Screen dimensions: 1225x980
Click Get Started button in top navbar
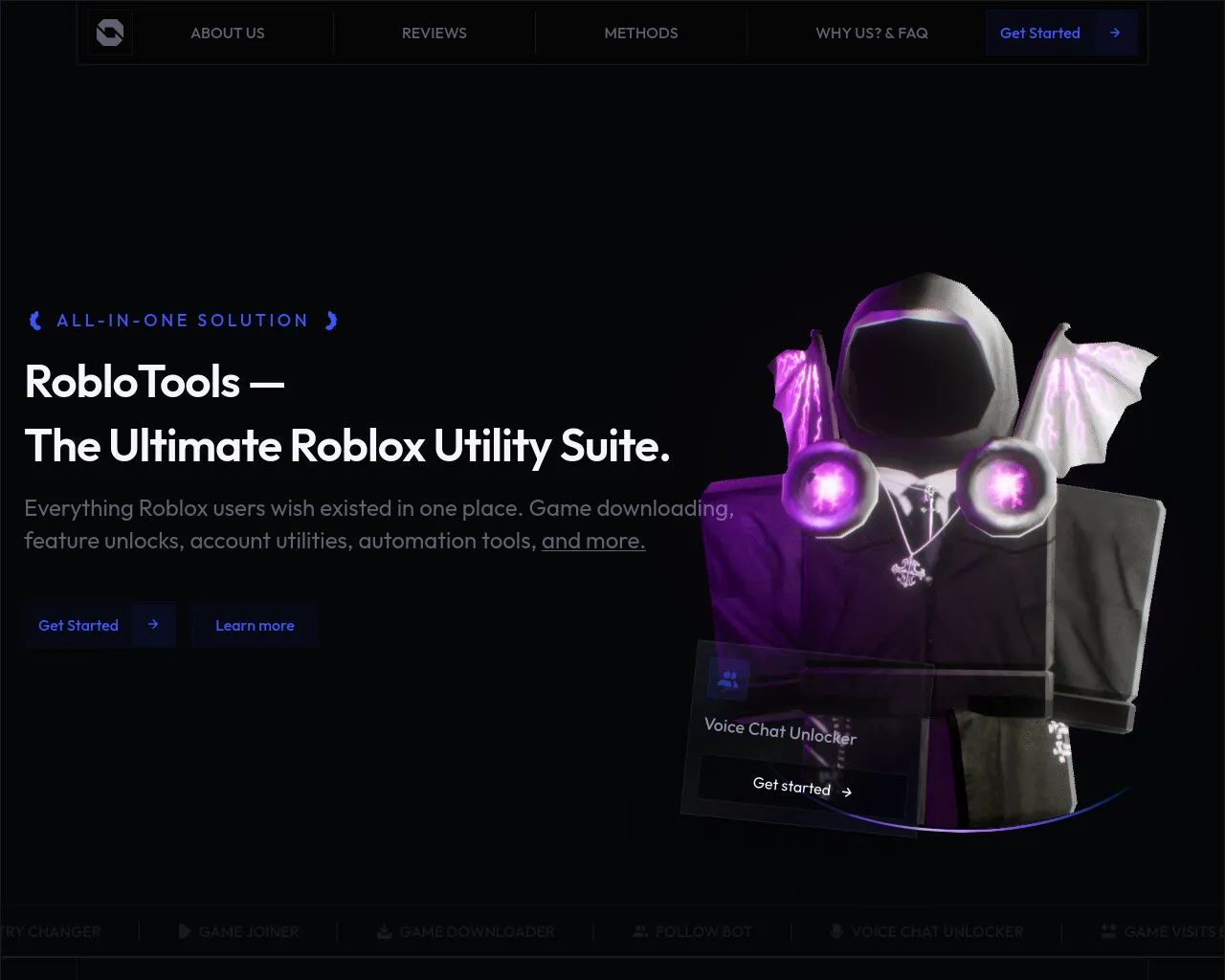pos(1061,33)
